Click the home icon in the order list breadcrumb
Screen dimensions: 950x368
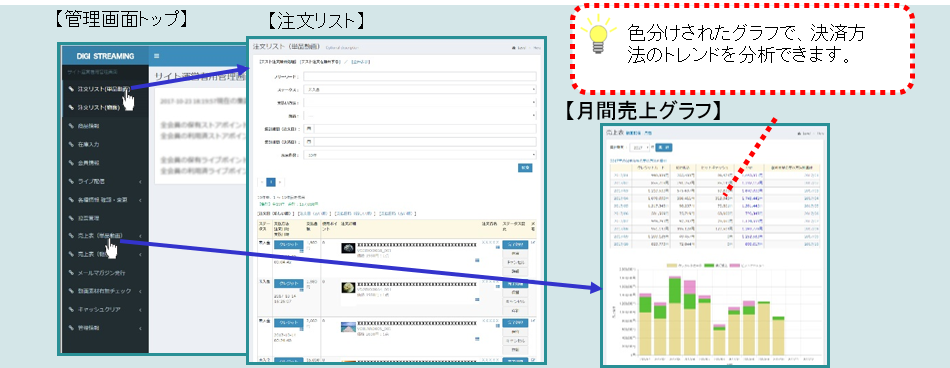[x=514, y=47]
